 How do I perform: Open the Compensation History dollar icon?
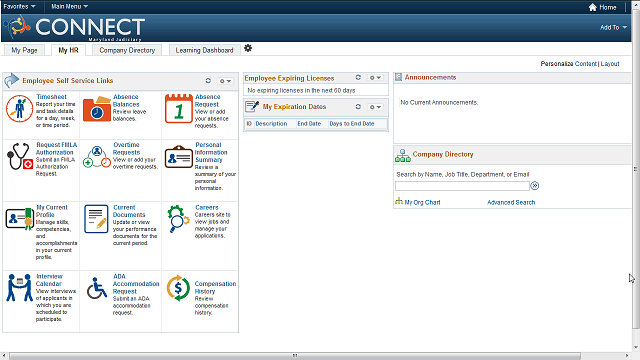178,288
